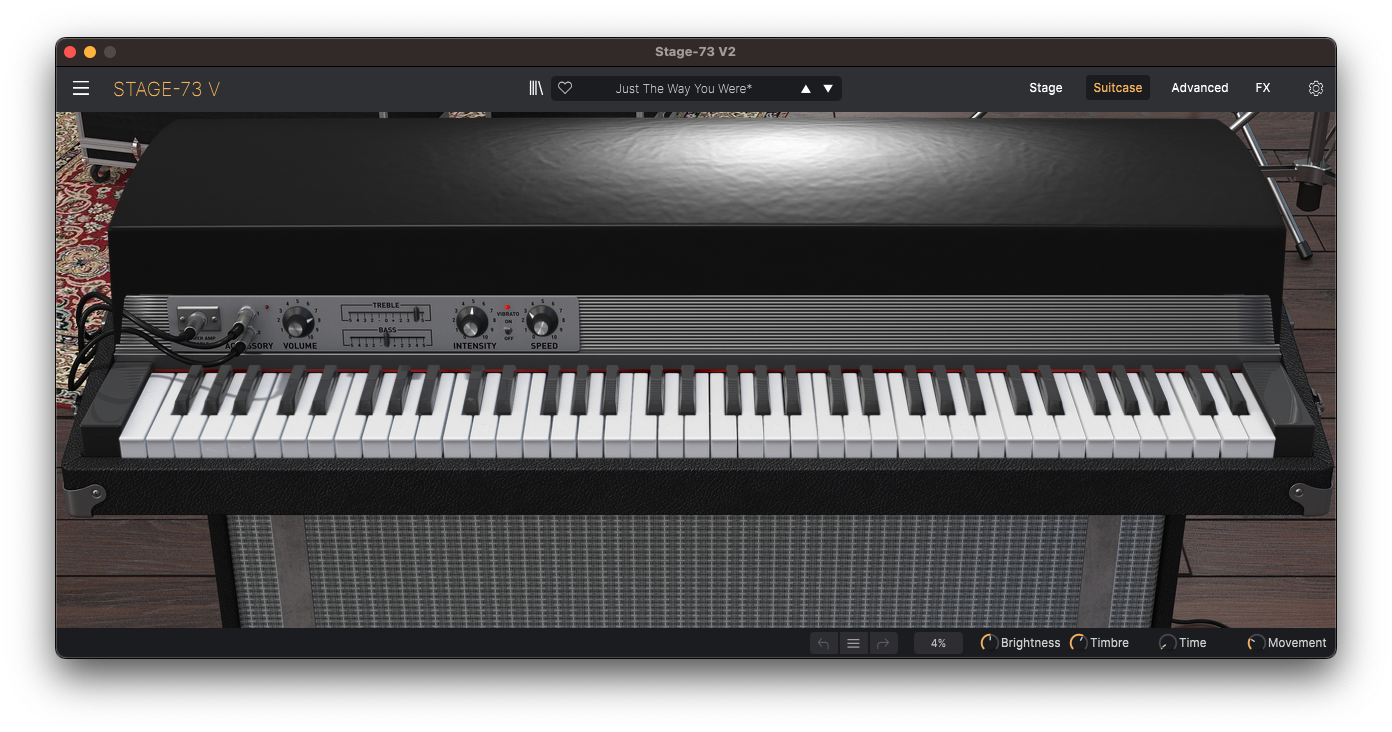Select the Suitcase view tab
Screen dimensions: 1392x732
pos(1118,88)
